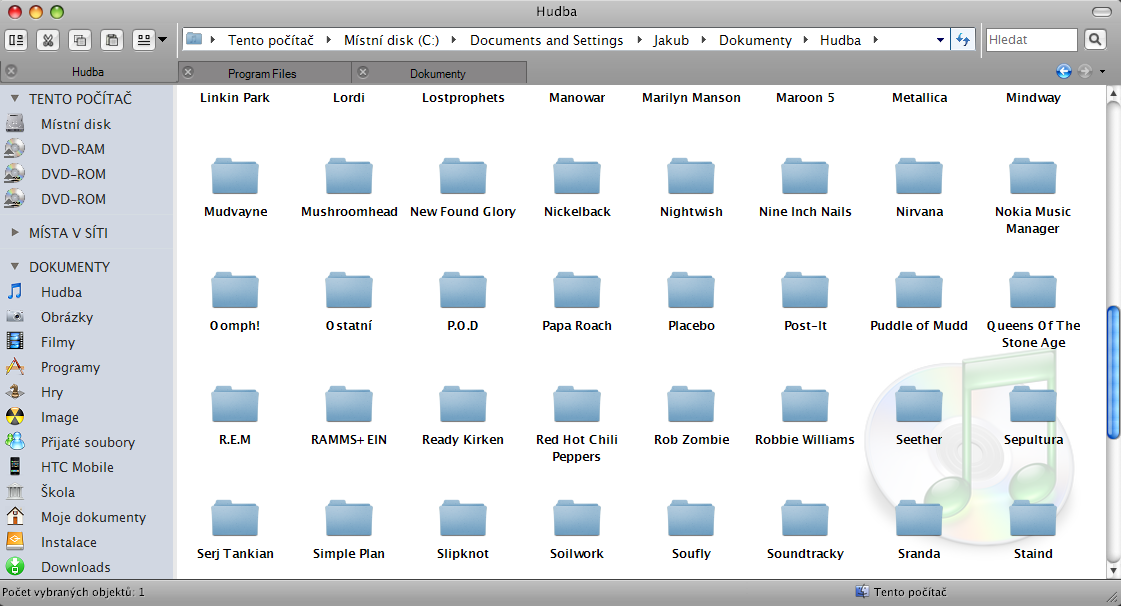
Task: Go to Dokumenty in the breadcrumb
Action: point(755,40)
